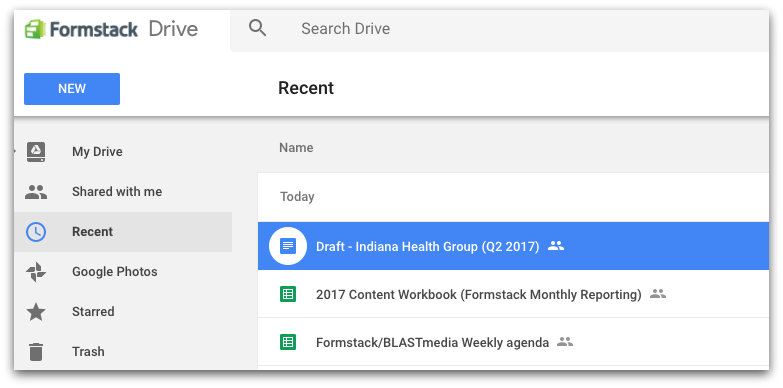Open the Starred section
This screenshot has width=783, height=388.
coord(93,312)
